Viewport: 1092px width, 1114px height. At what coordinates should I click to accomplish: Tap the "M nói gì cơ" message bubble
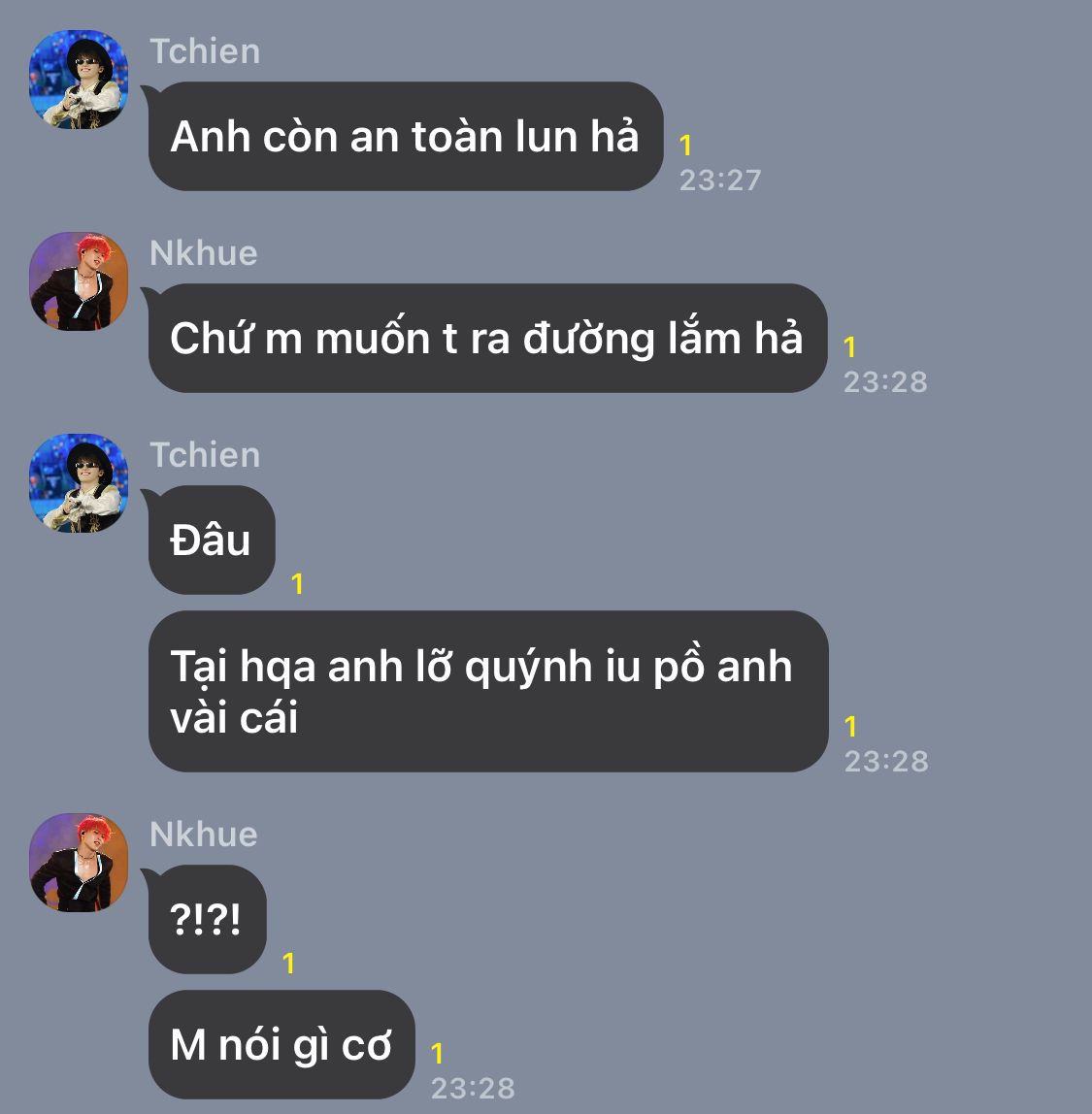click(x=281, y=1044)
